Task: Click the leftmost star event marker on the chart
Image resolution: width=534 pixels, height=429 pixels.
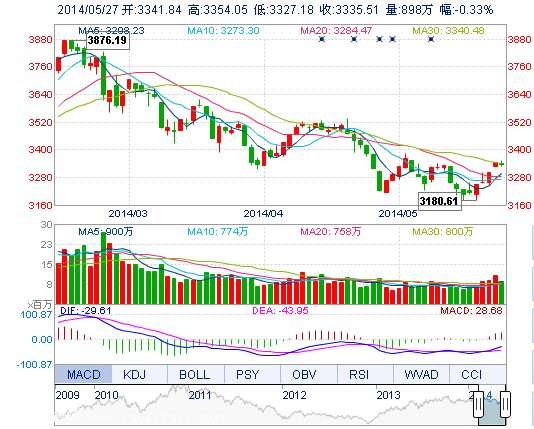Action: (322, 39)
